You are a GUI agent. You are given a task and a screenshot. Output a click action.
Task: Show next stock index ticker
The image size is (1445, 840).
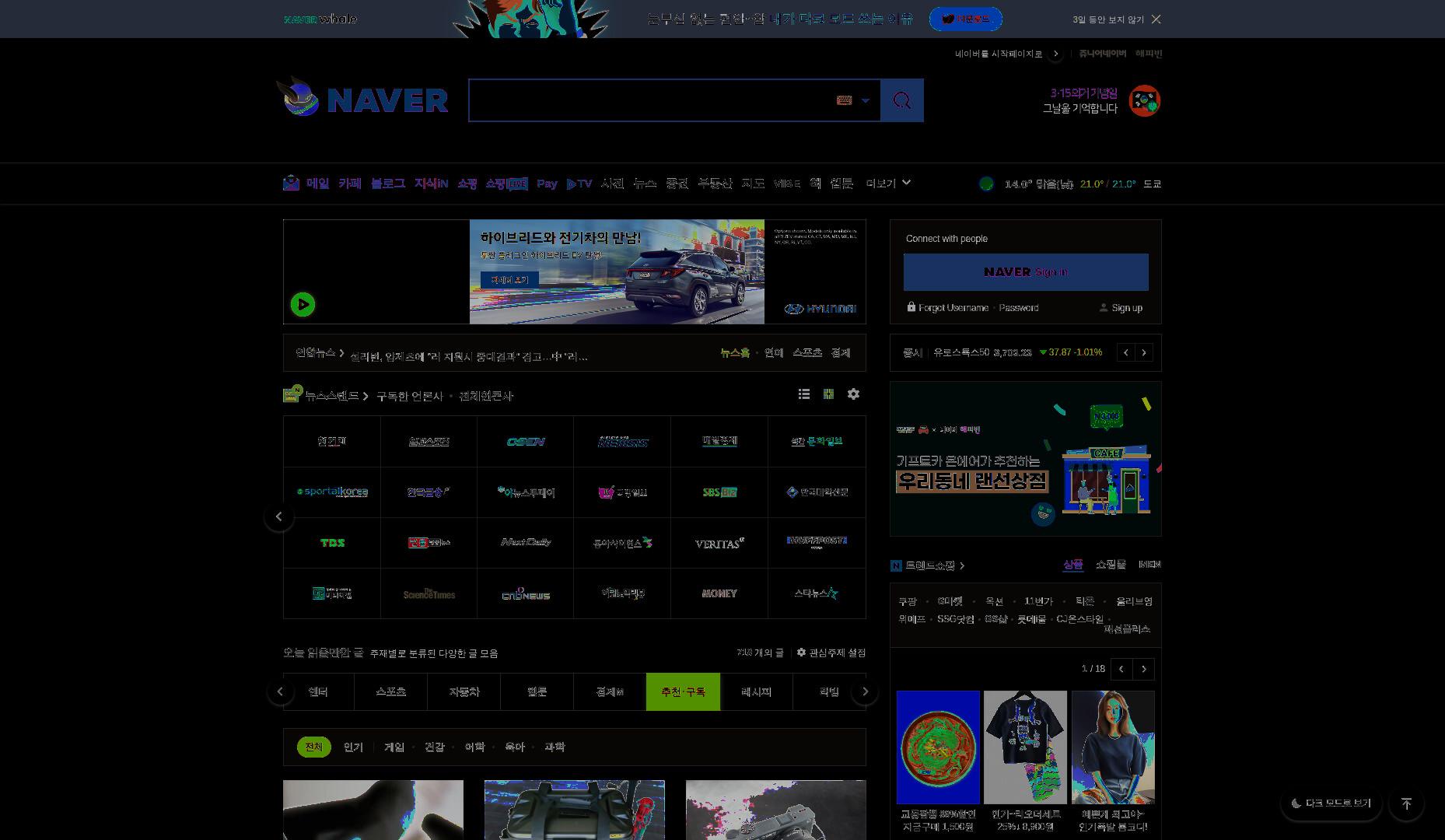[x=1144, y=352]
